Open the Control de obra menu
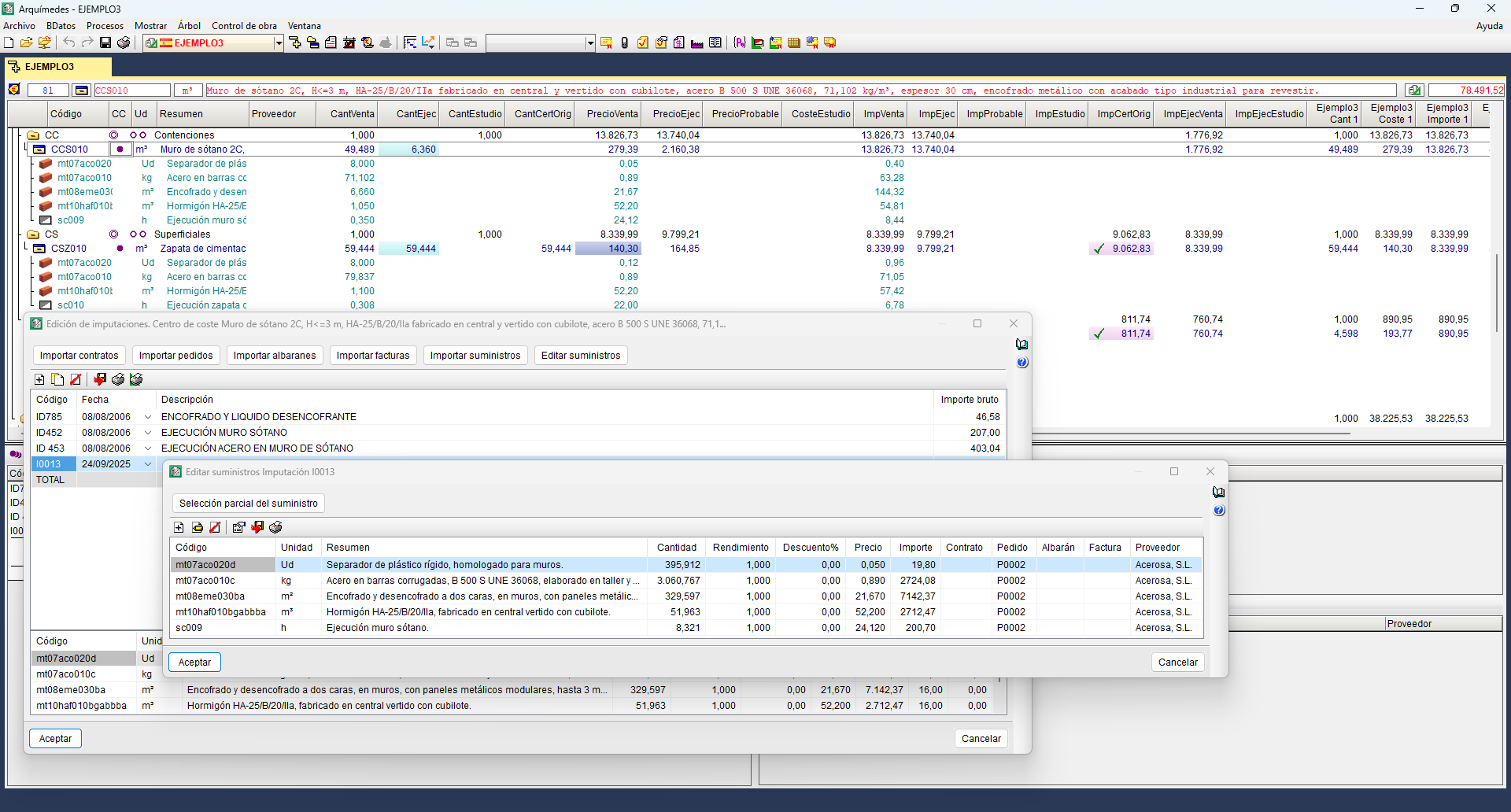This screenshot has width=1511, height=812. click(x=244, y=26)
